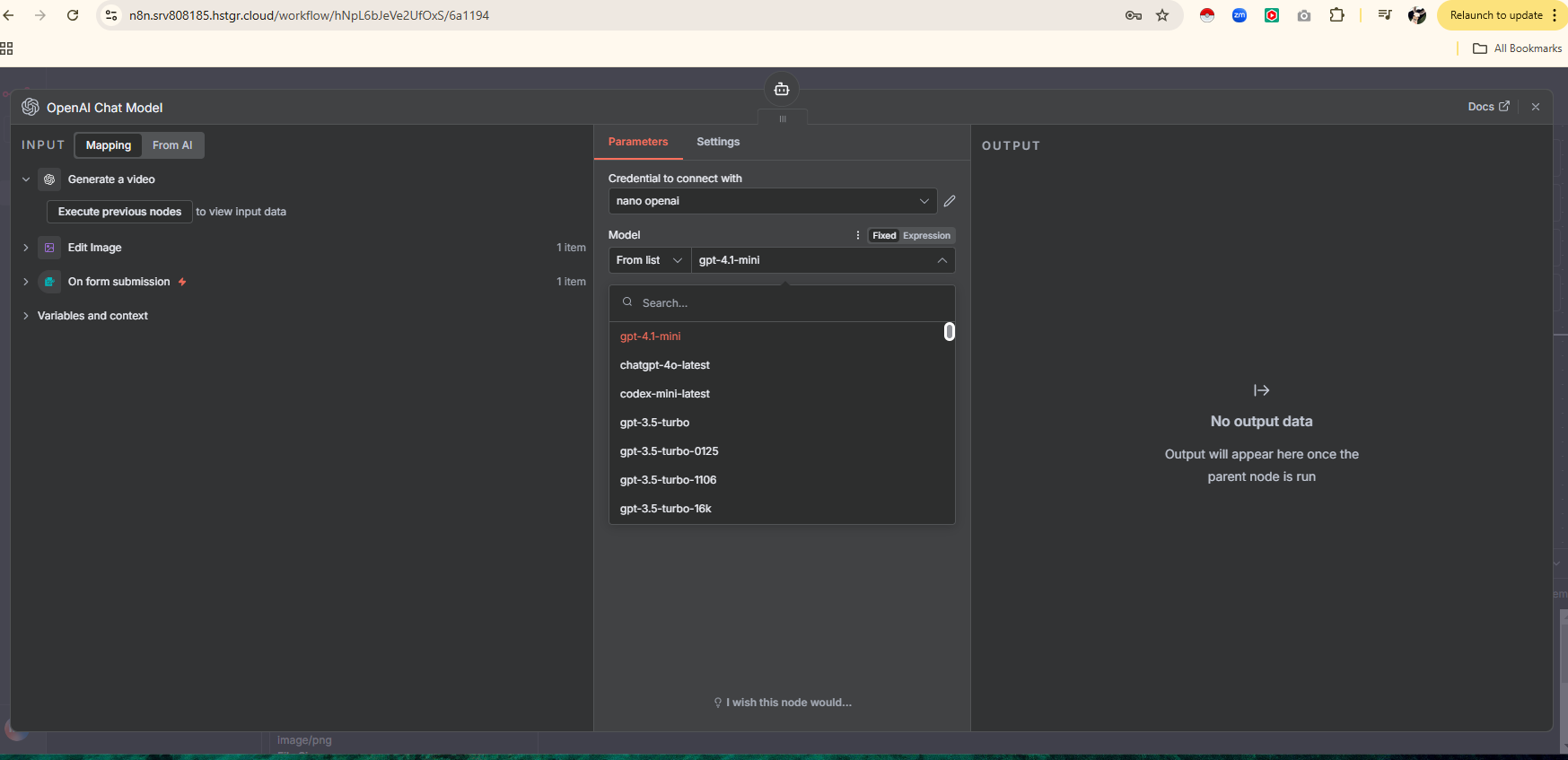Open the Extensions puzzle icon
1568x760 pixels.
click(1336, 15)
